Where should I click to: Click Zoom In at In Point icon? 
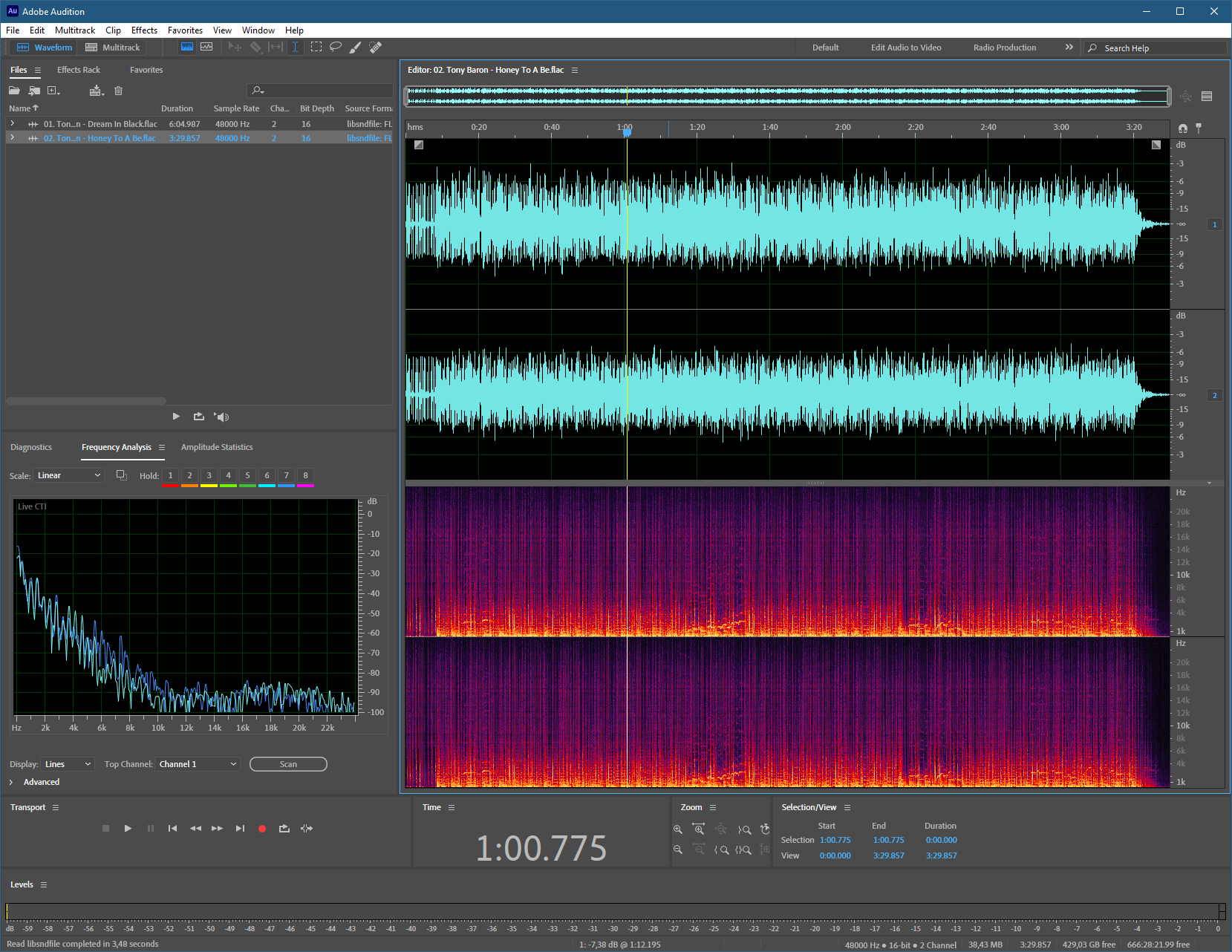tap(721, 850)
